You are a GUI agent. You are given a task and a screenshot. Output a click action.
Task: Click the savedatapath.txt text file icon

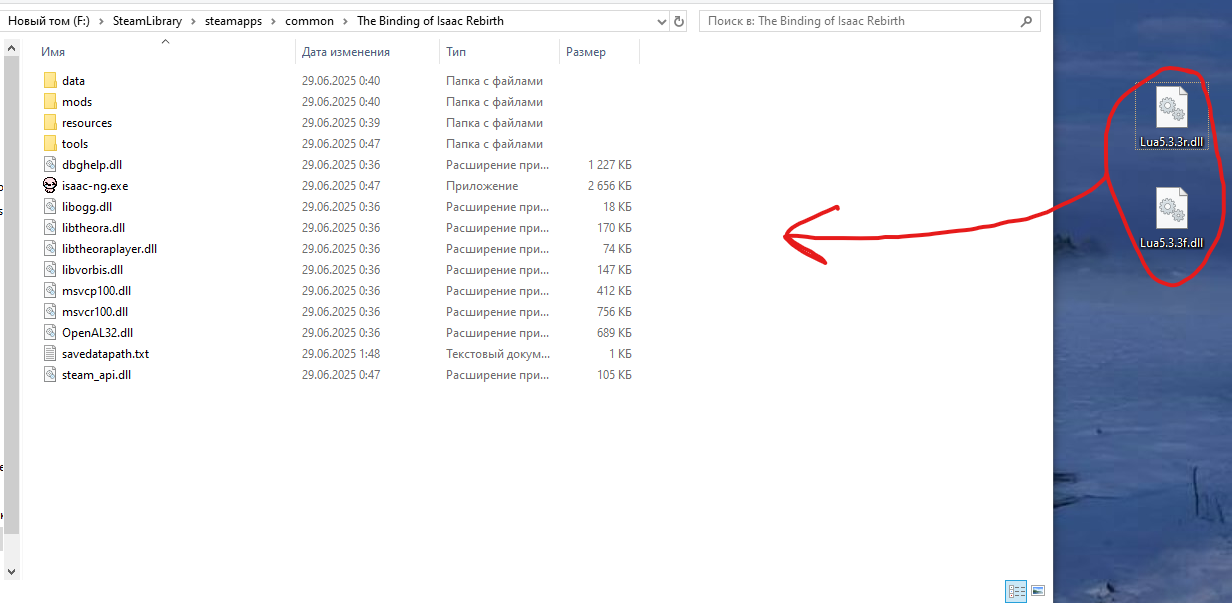tap(51, 353)
